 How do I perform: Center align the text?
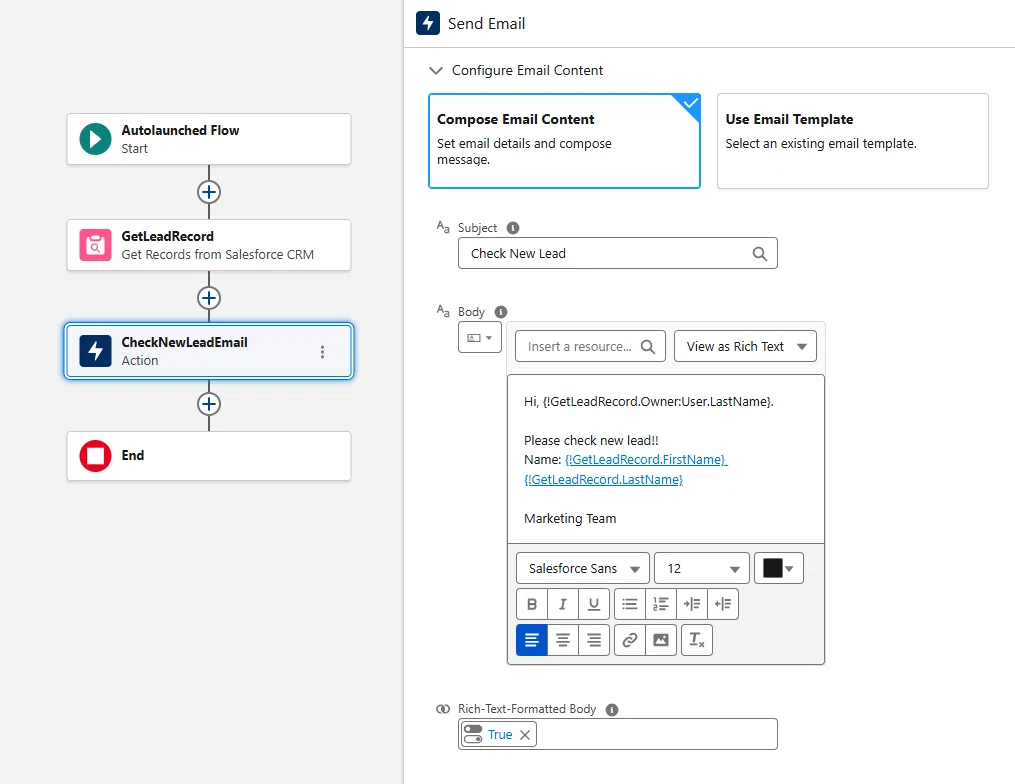[x=563, y=640]
